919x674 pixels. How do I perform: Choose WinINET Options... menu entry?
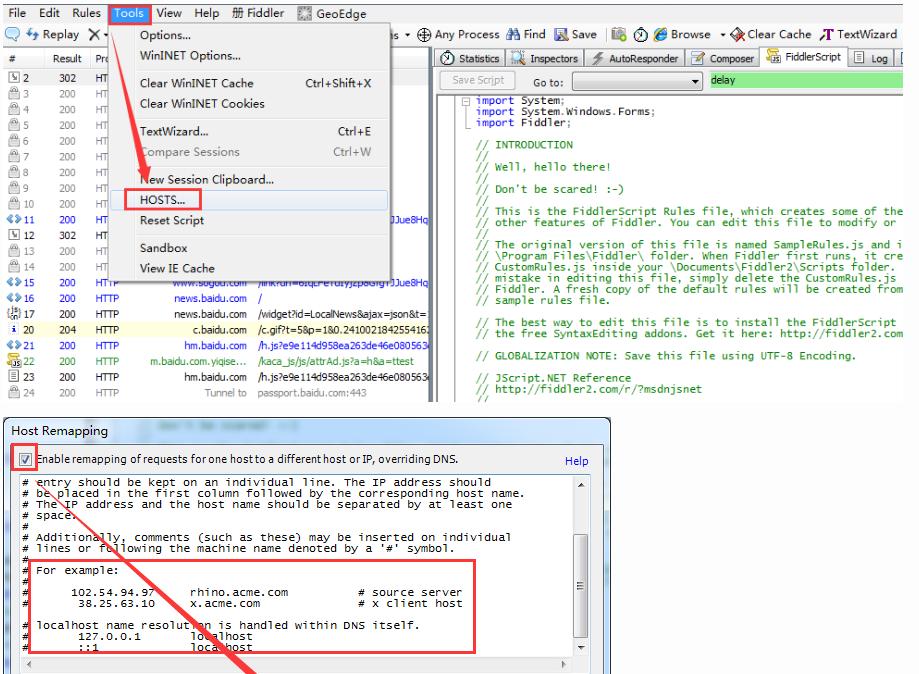[249, 56]
